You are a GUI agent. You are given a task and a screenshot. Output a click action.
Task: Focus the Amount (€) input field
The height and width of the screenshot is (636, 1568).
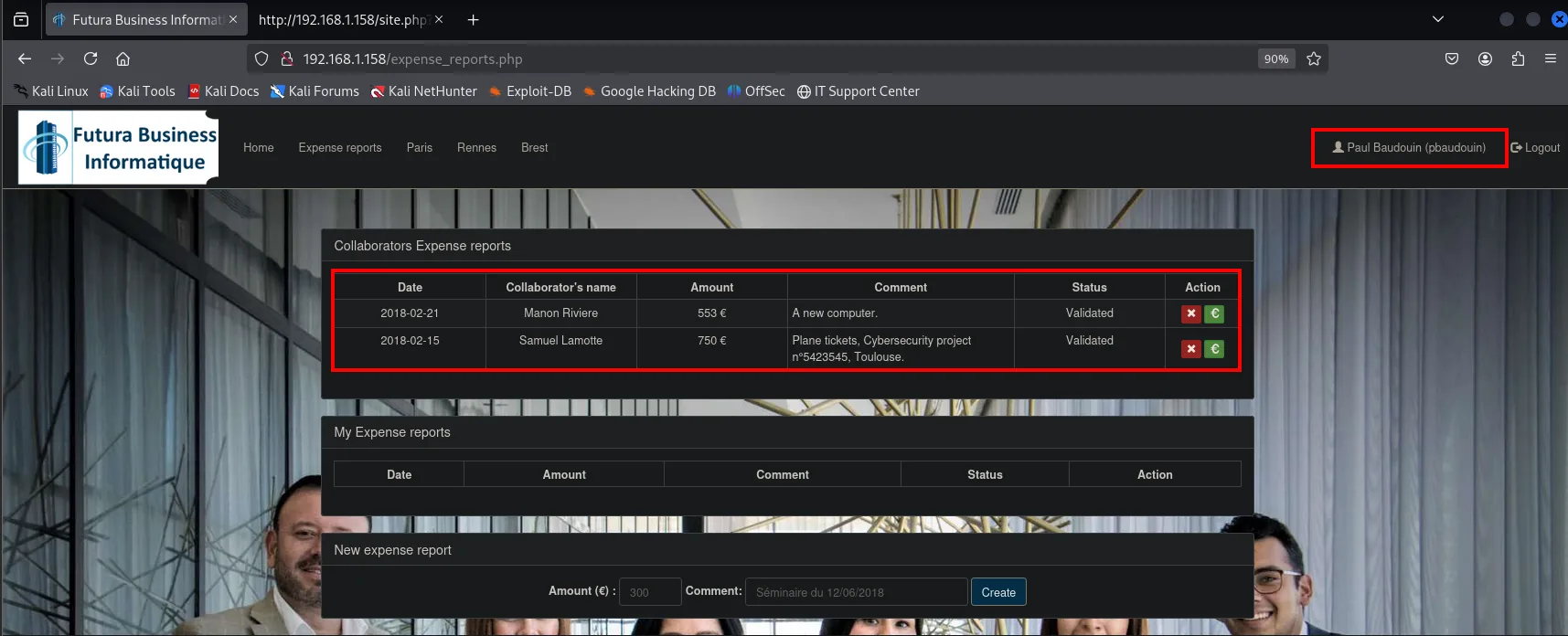coord(650,592)
